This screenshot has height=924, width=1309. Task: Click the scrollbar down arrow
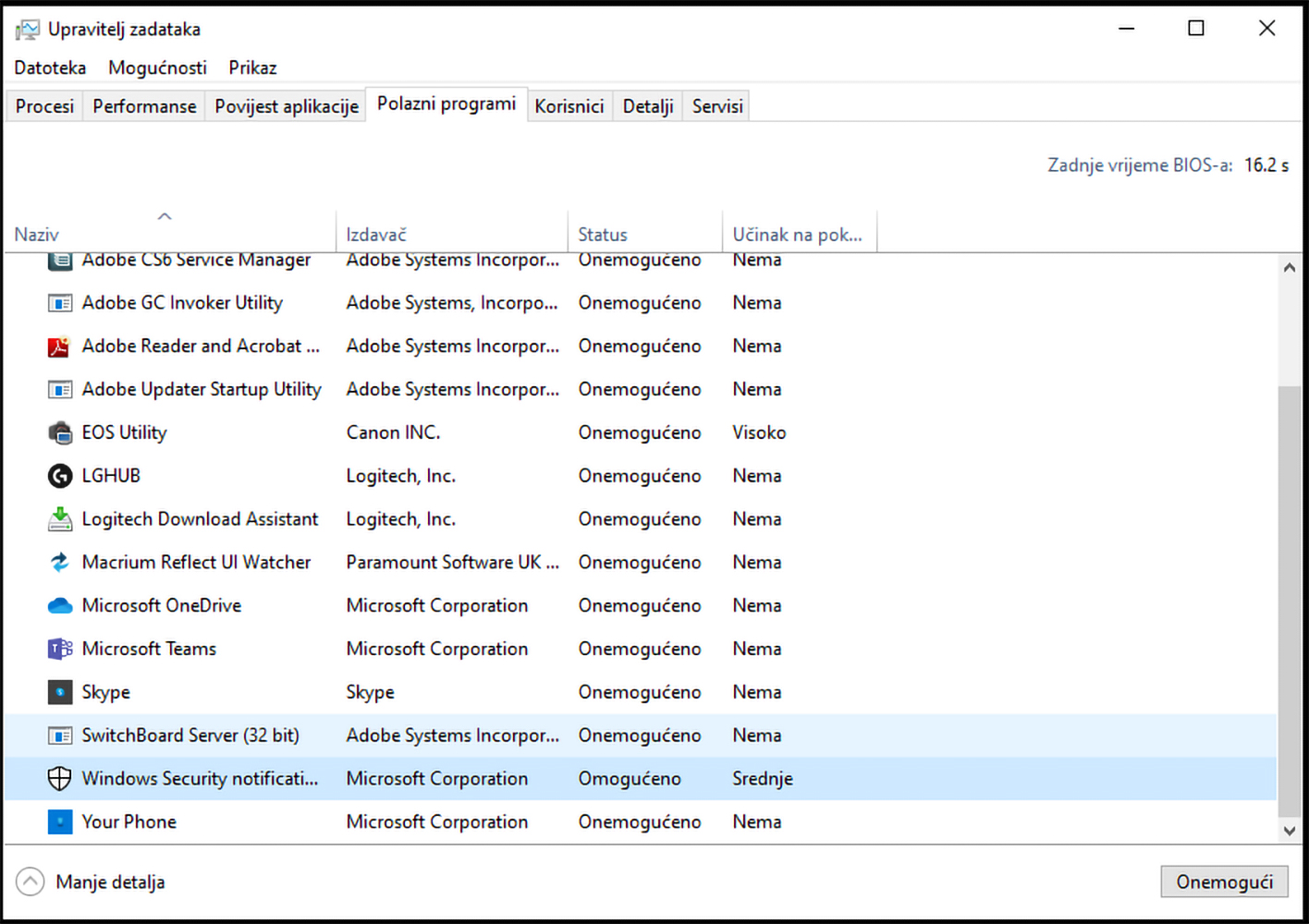(1290, 831)
